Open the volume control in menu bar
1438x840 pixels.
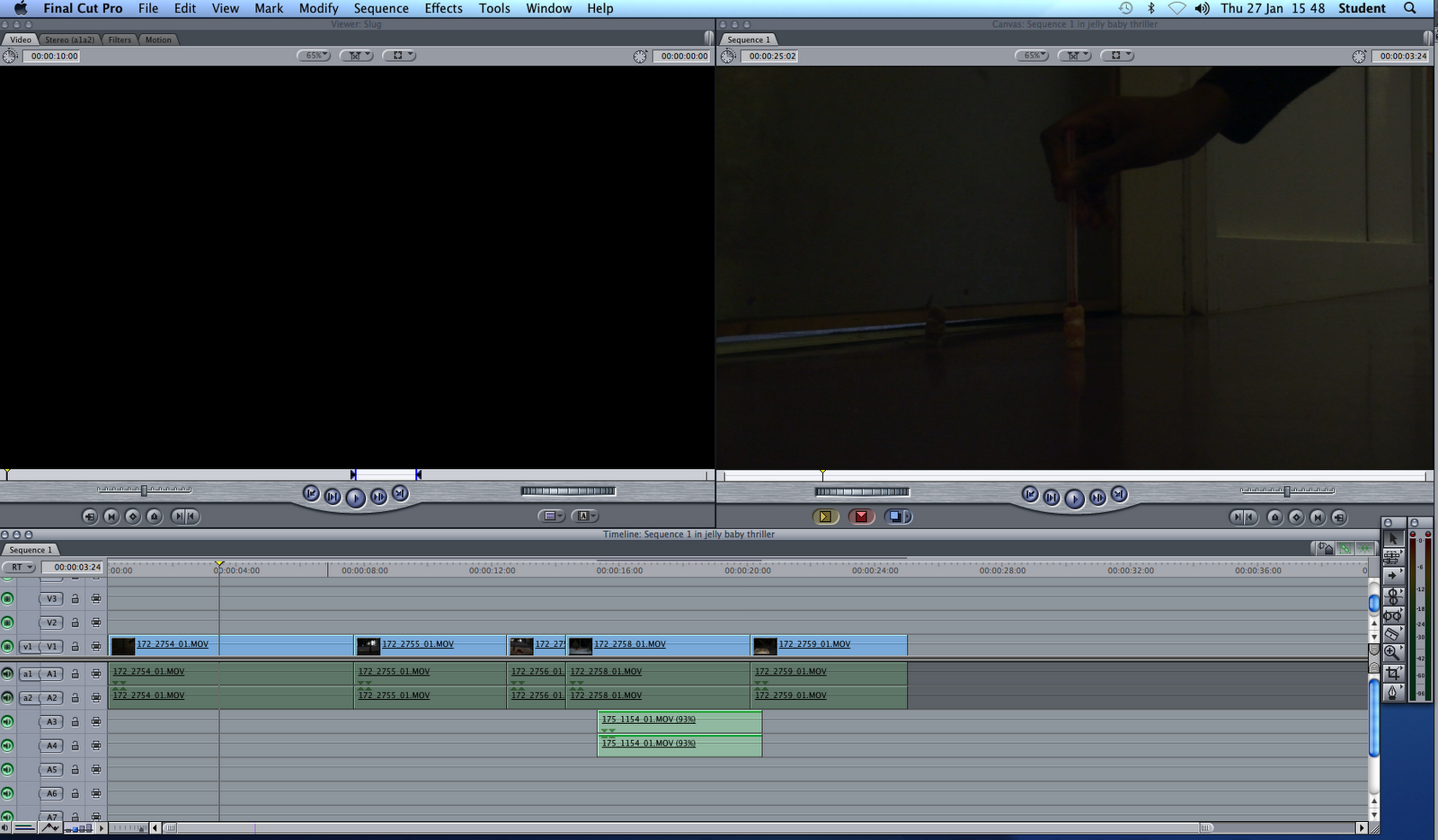tap(1202, 8)
